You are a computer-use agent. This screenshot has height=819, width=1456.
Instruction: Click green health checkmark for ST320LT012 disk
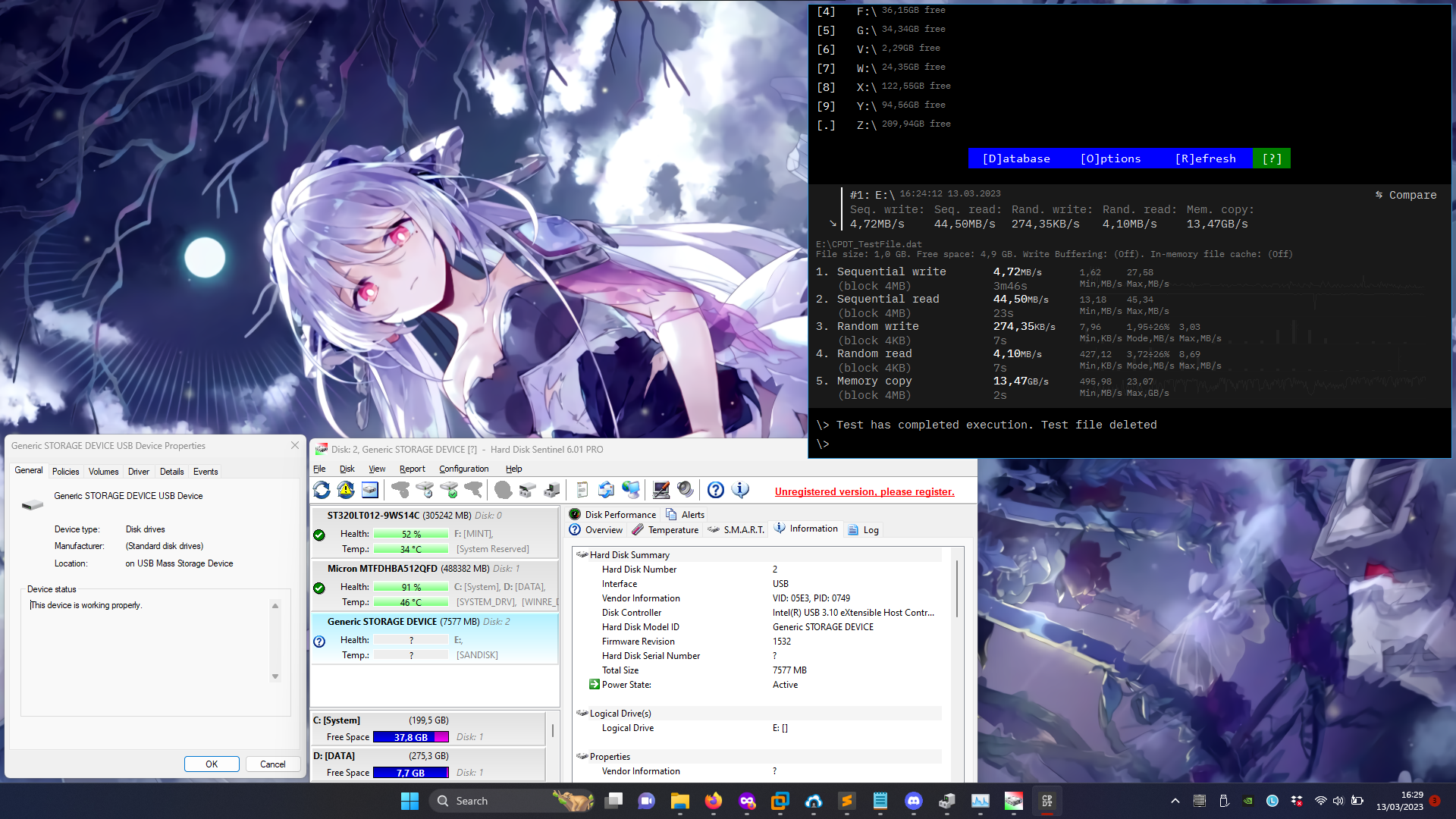tap(319, 535)
